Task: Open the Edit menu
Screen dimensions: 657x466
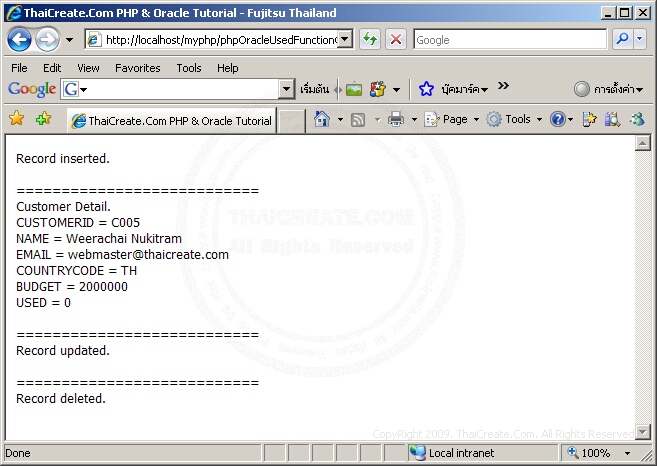Action: 52,68
